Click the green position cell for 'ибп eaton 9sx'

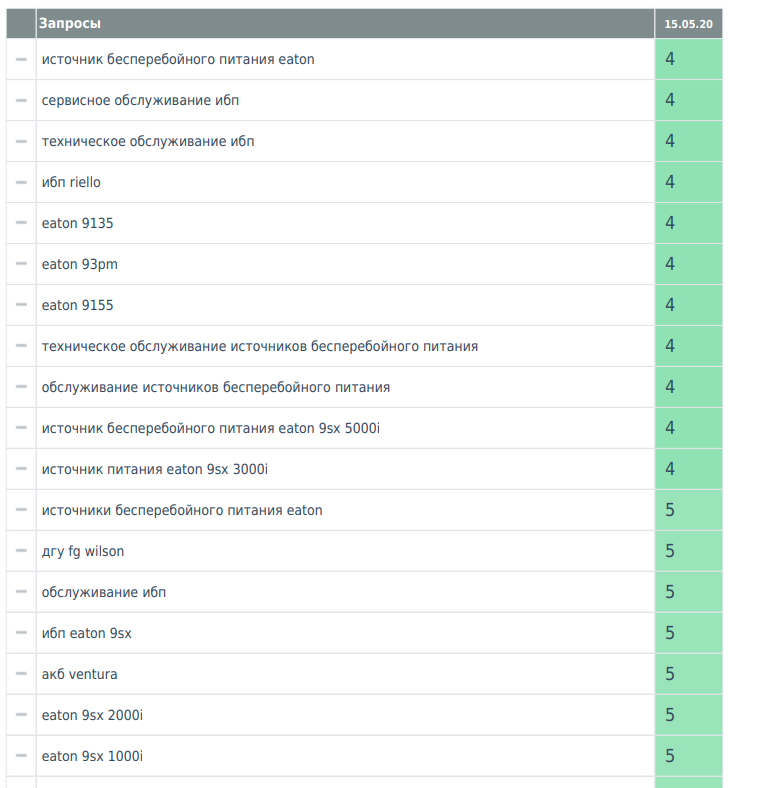(689, 633)
